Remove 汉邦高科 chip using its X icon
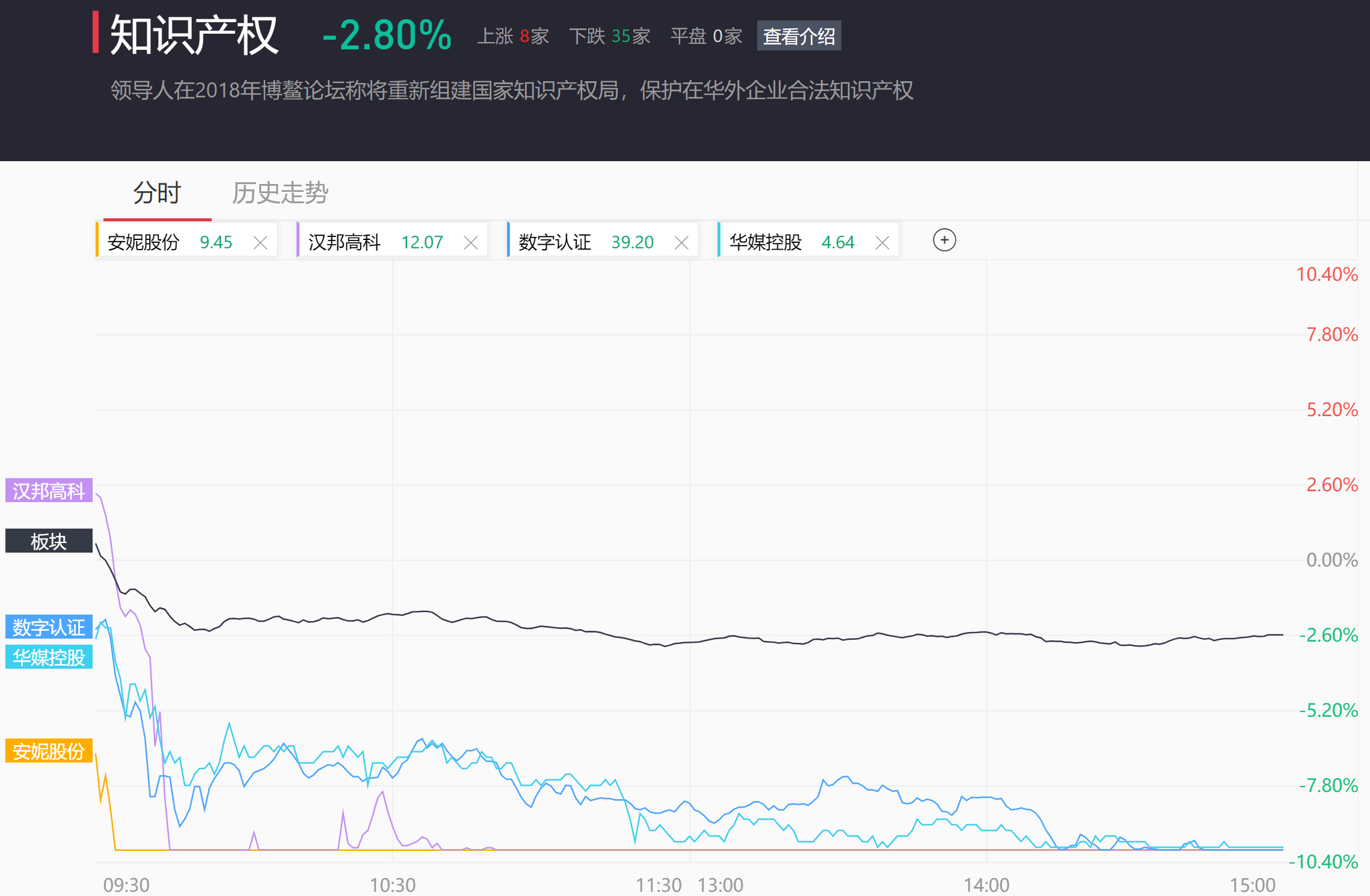 click(x=471, y=243)
